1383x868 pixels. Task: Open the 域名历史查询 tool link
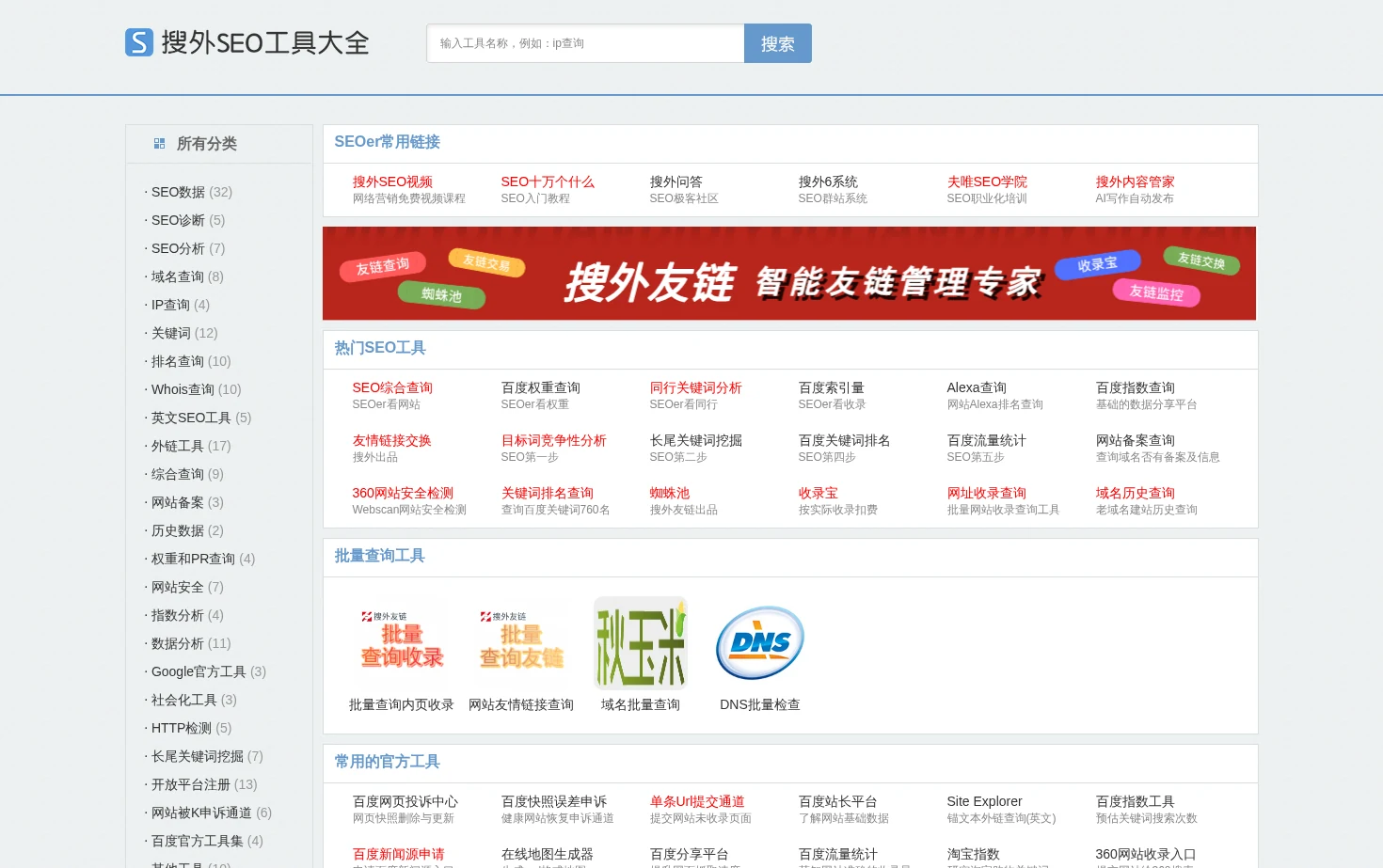coord(1136,493)
